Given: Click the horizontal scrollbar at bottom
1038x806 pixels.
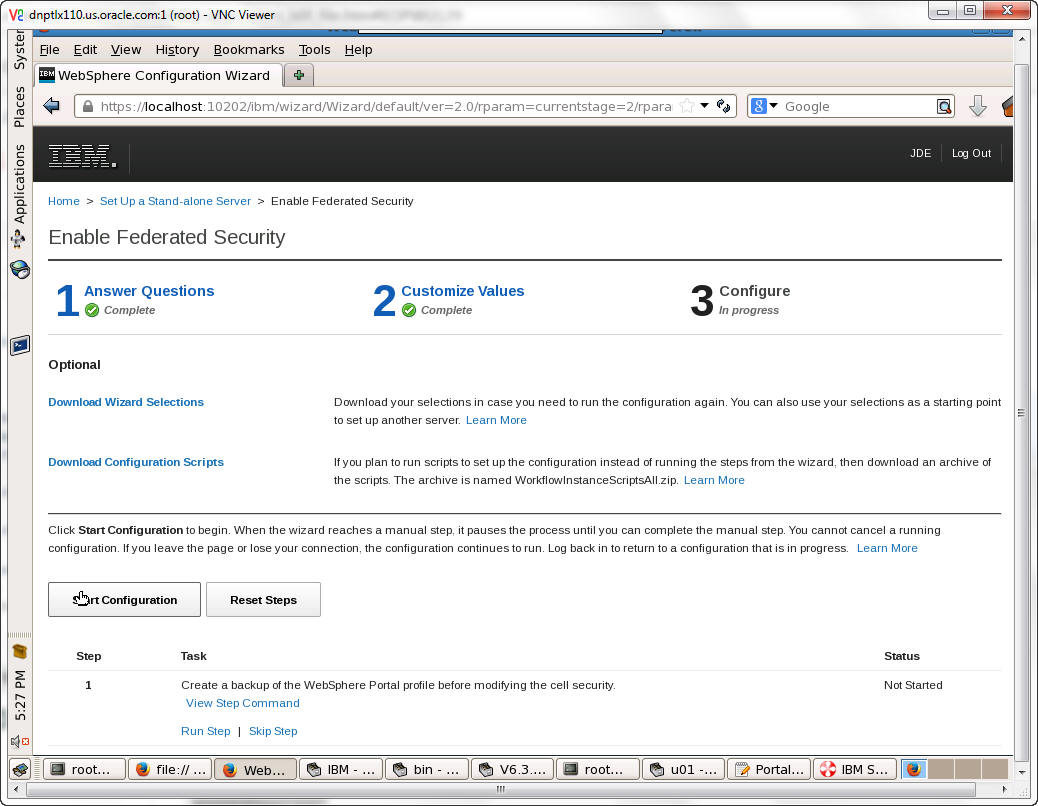Looking at the screenshot, I should [x=500, y=789].
